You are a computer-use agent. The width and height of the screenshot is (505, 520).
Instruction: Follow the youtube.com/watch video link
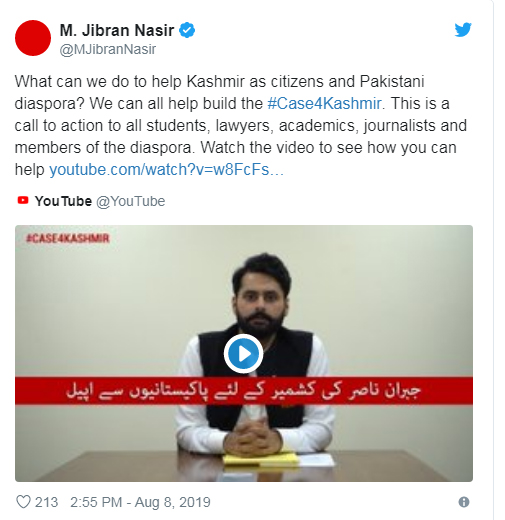pos(166,169)
